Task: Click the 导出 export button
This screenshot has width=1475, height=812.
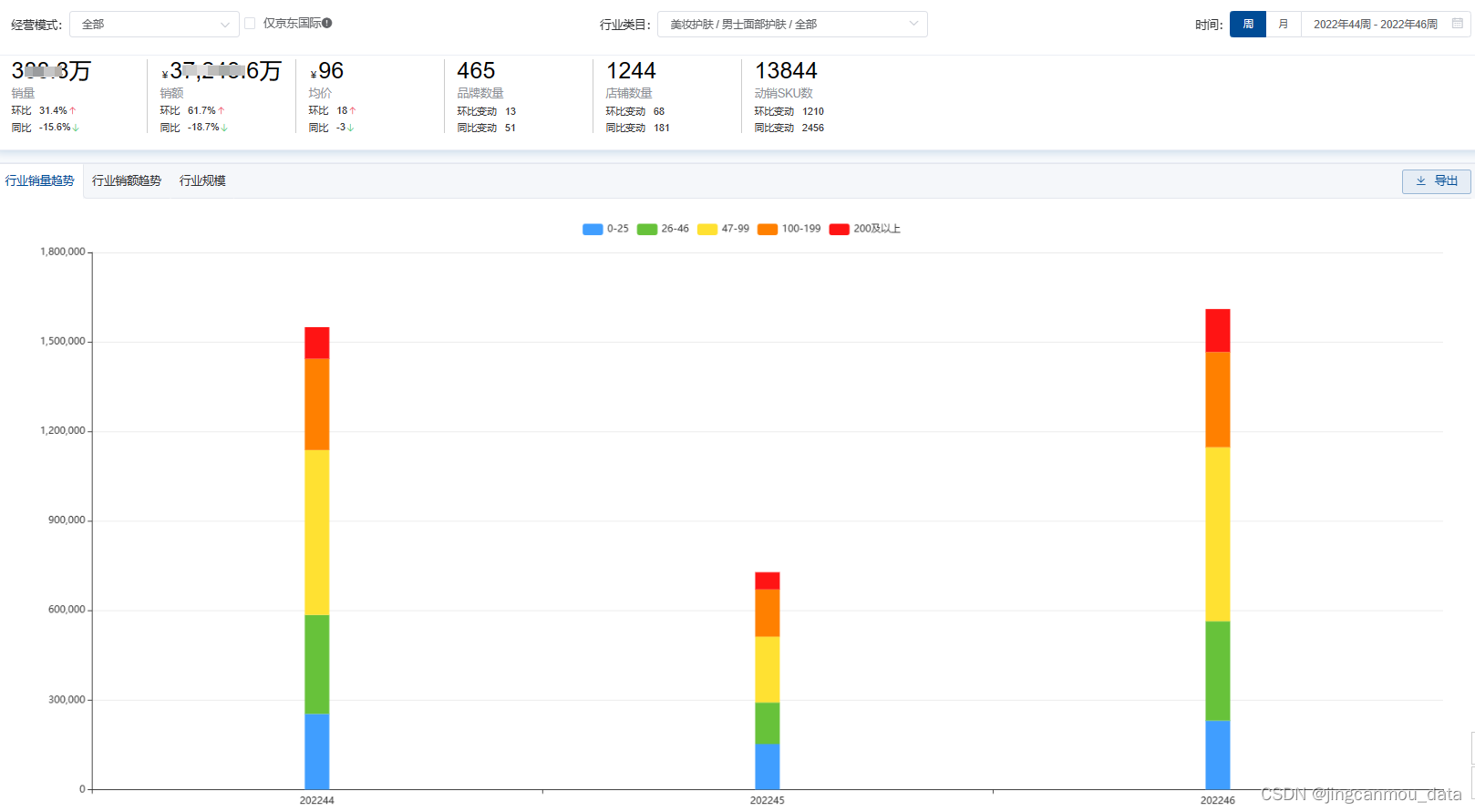Action: tap(1436, 181)
